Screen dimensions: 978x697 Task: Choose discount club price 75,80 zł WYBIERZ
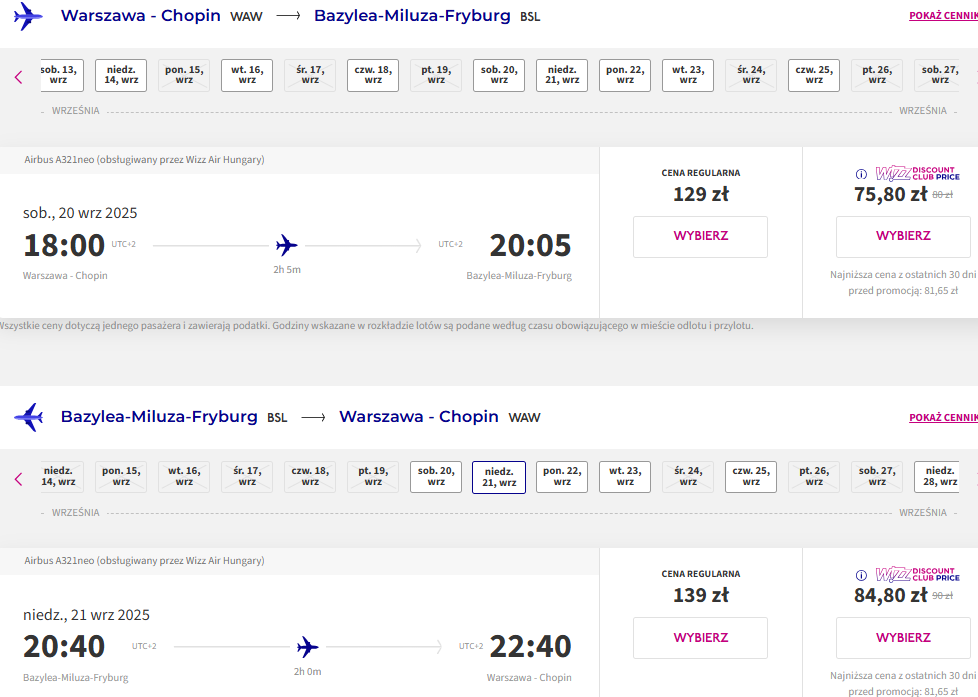(x=903, y=236)
